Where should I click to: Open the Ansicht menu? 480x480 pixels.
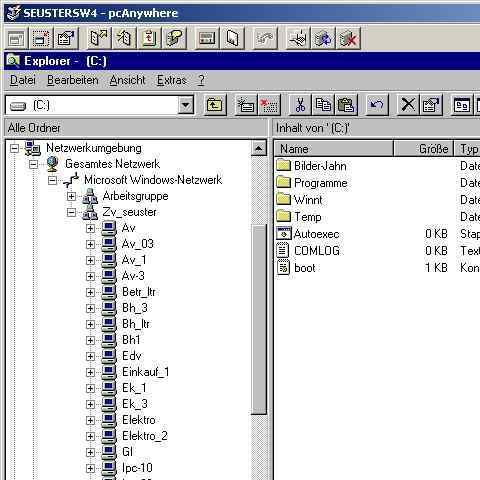coord(127,80)
